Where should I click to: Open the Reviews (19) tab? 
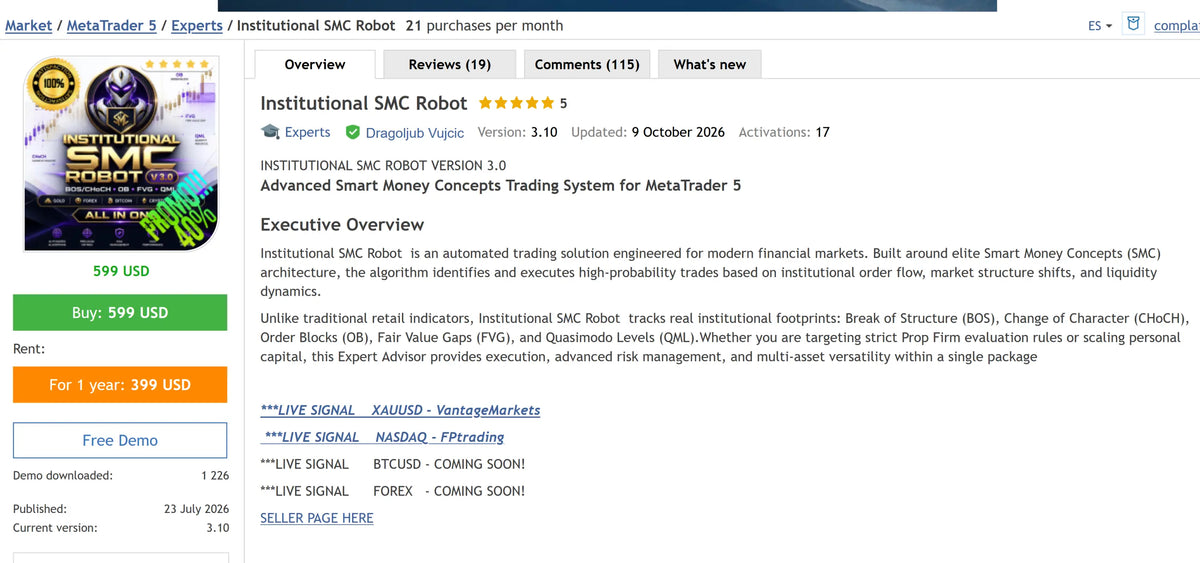(450, 64)
